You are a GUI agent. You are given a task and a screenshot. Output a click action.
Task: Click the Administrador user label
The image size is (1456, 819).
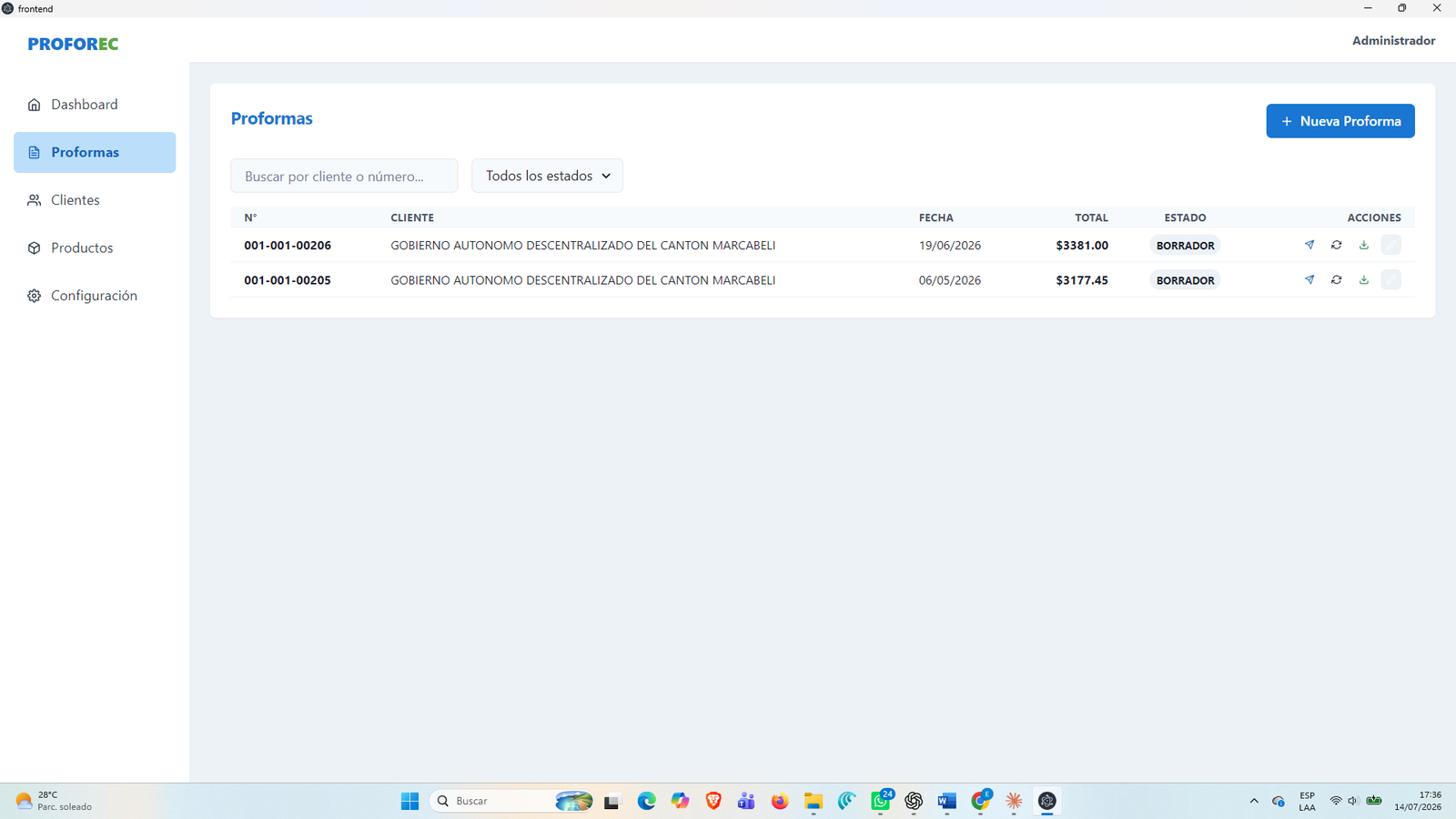pos(1393,40)
